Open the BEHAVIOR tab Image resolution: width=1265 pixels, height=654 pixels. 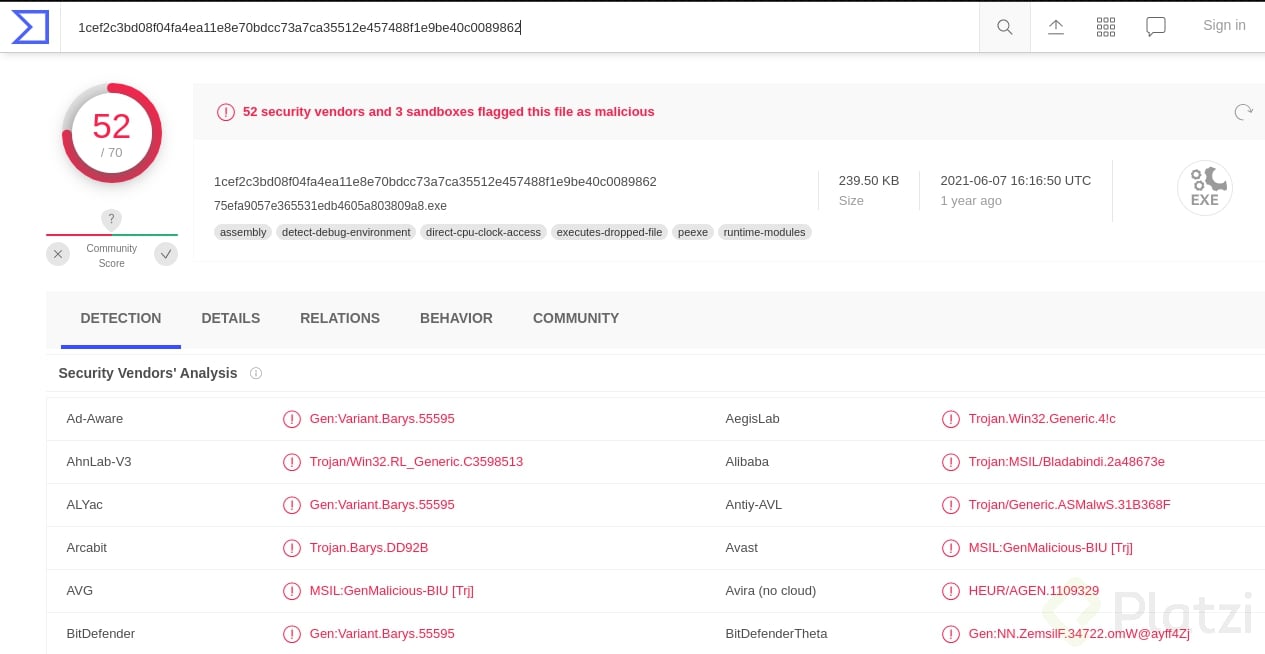[456, 318]
